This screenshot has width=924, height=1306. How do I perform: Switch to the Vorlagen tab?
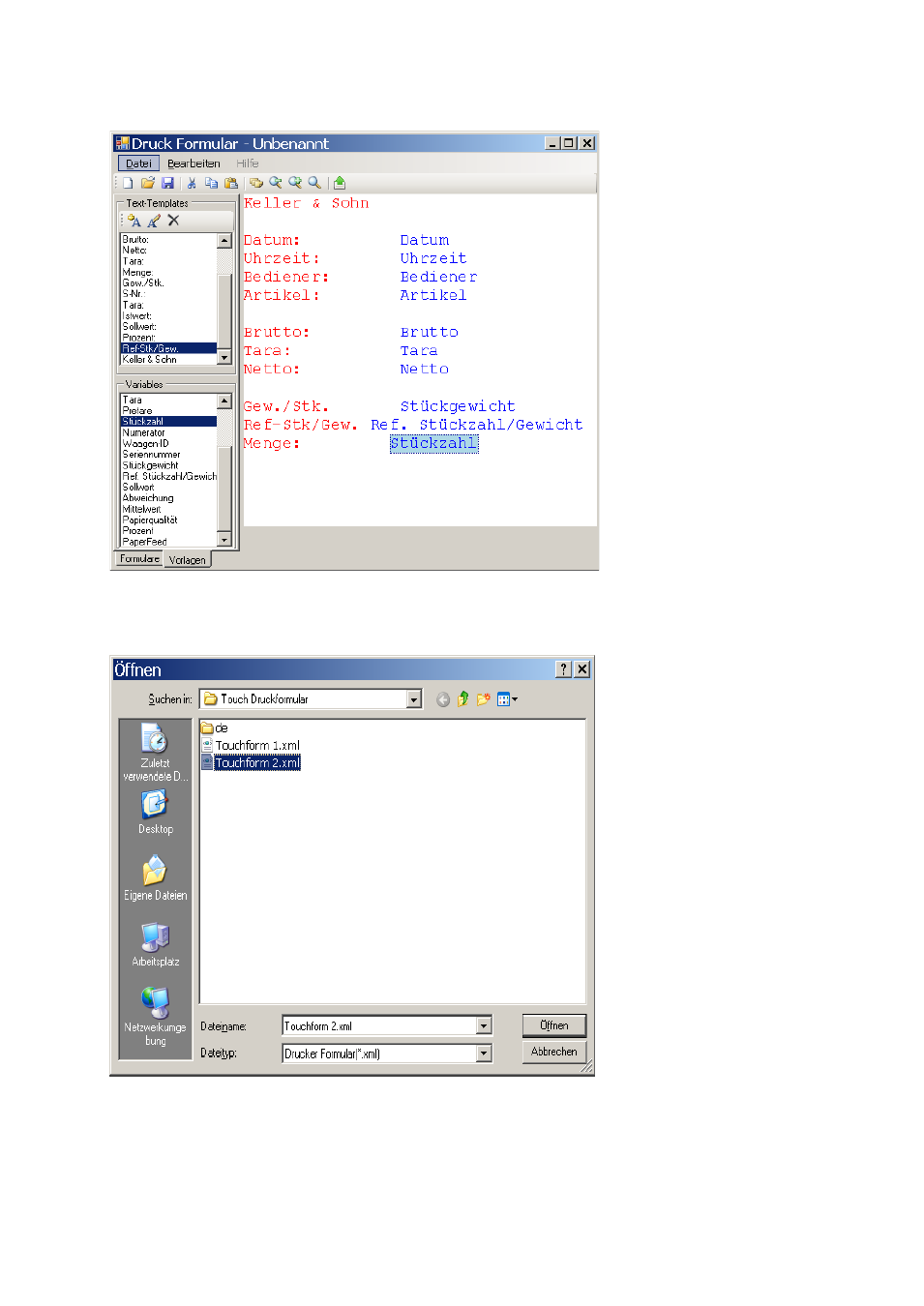pyautogui.click(x=187, y=560)
